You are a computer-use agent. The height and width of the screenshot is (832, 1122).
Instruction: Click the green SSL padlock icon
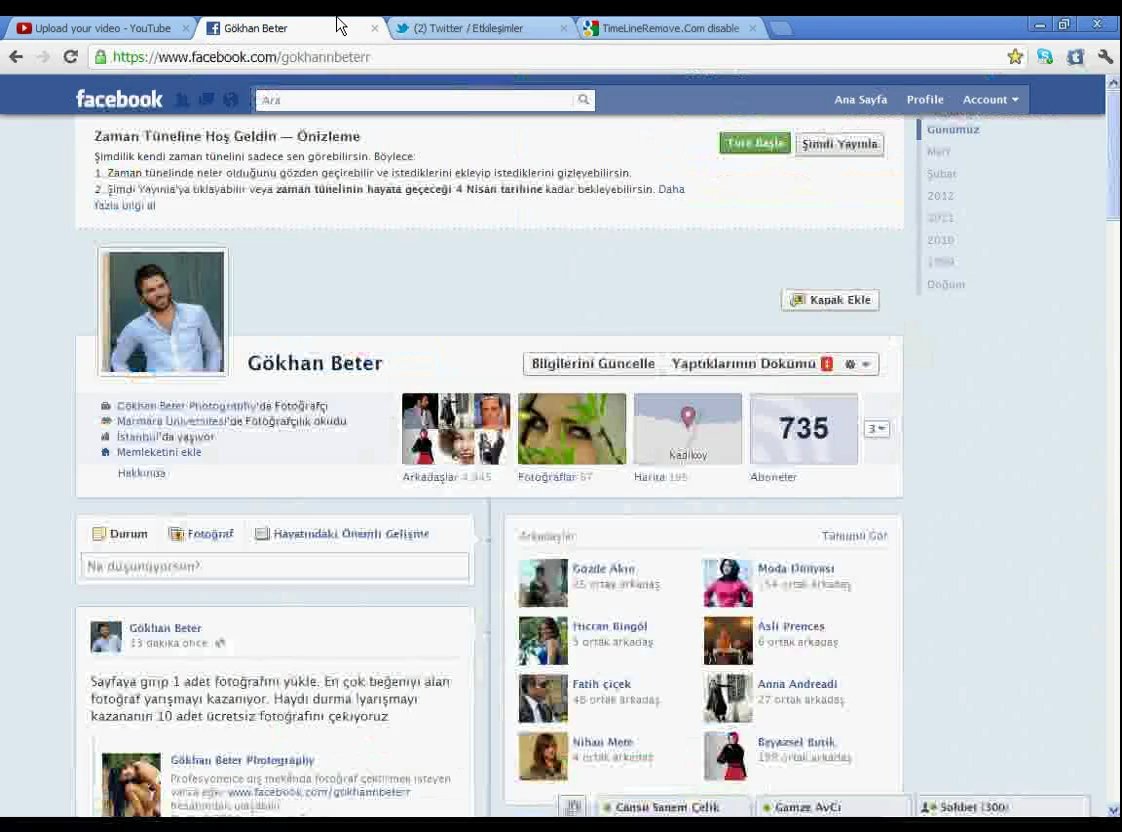[x=100, y=57]
